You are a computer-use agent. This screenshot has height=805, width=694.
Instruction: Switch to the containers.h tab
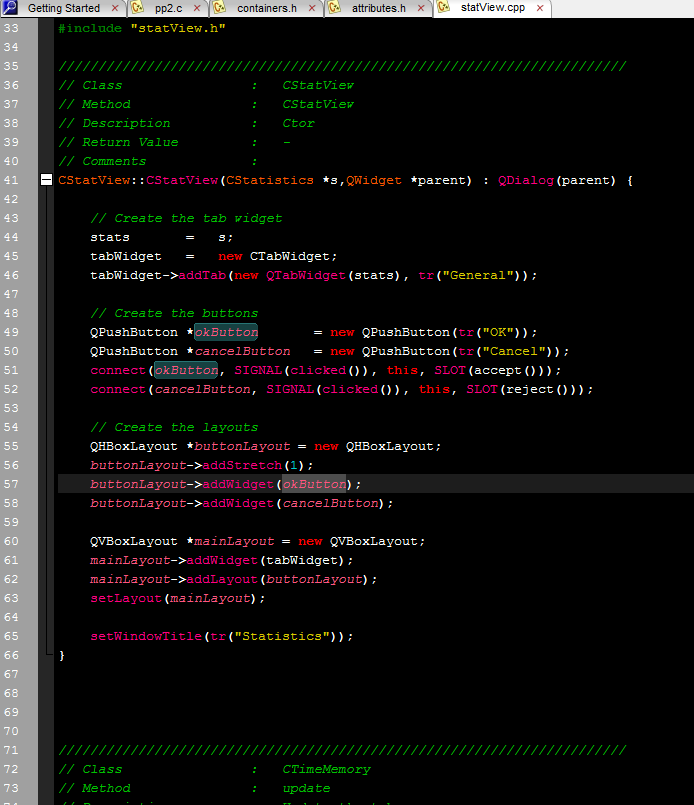pyautogui.click(x=266, y=8)
